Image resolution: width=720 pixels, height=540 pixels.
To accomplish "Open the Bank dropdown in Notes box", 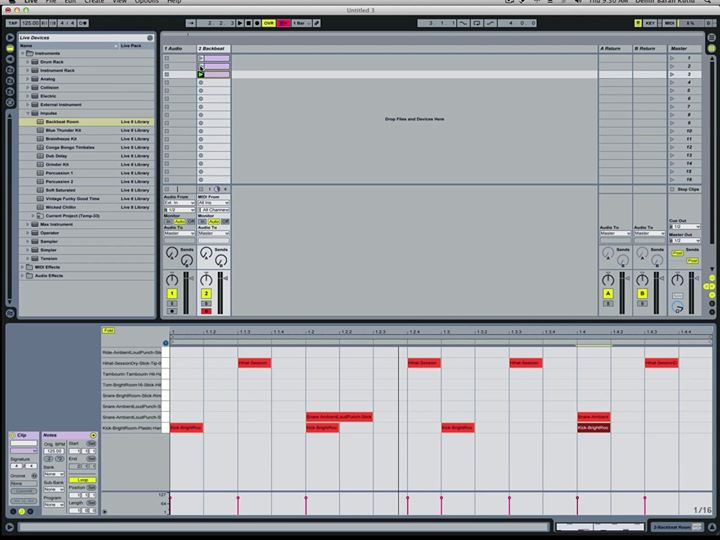I will (54, 474).
